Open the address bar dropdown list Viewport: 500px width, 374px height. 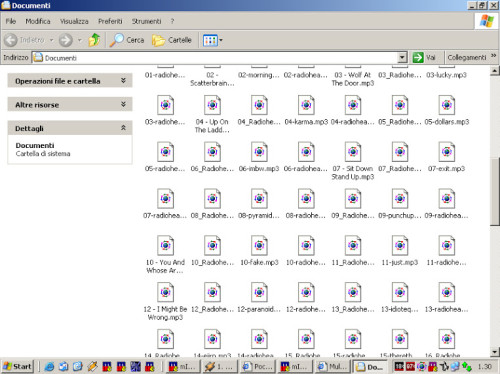(402, 58)
